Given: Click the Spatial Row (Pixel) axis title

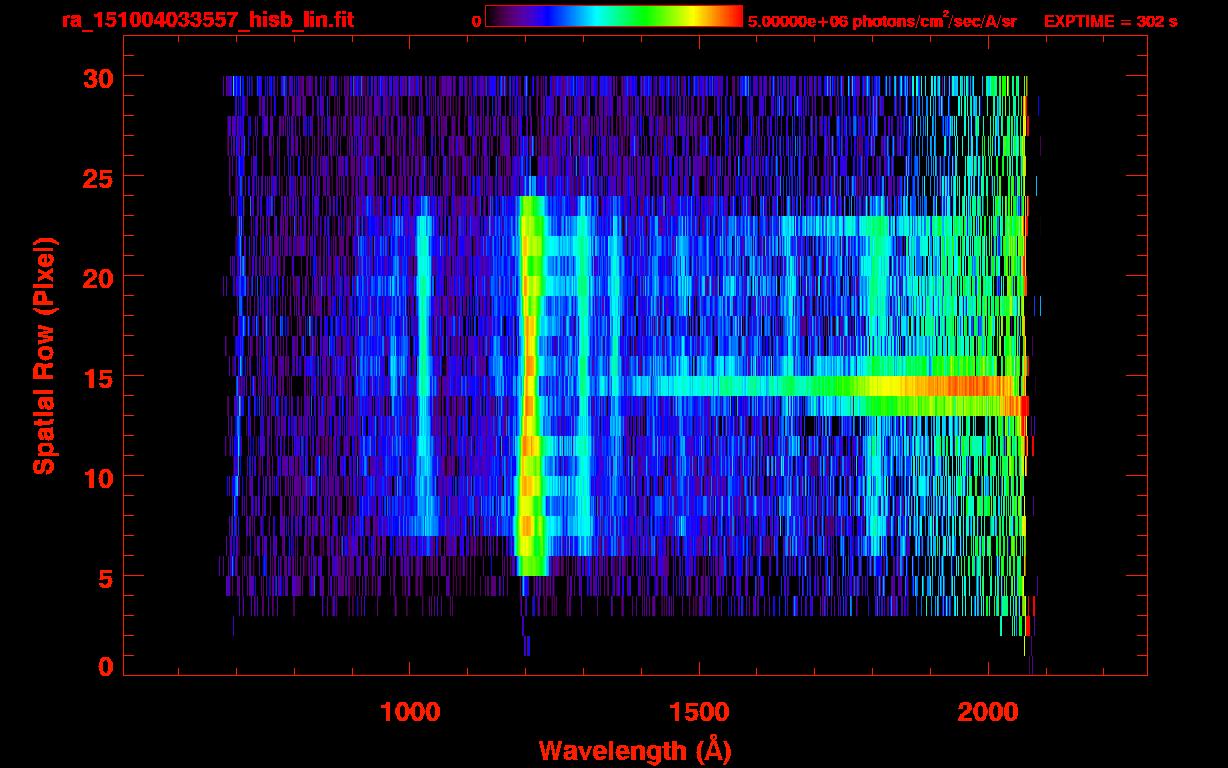Looking at the screenshot, I should point(43,356).
